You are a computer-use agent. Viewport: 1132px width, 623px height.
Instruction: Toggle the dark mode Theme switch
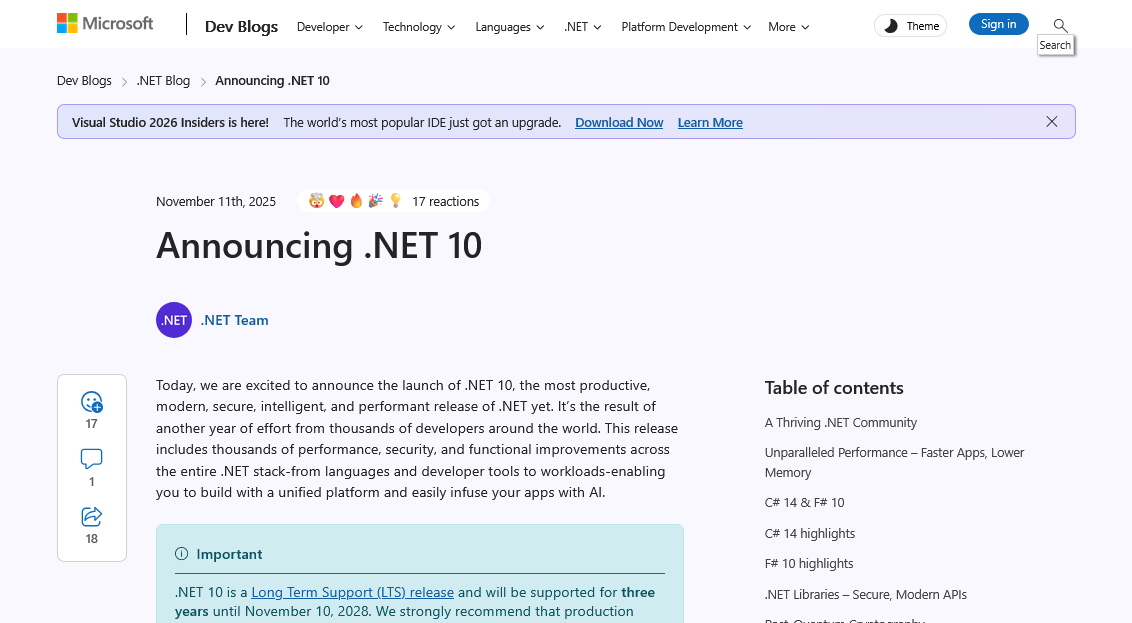(911, 26)
